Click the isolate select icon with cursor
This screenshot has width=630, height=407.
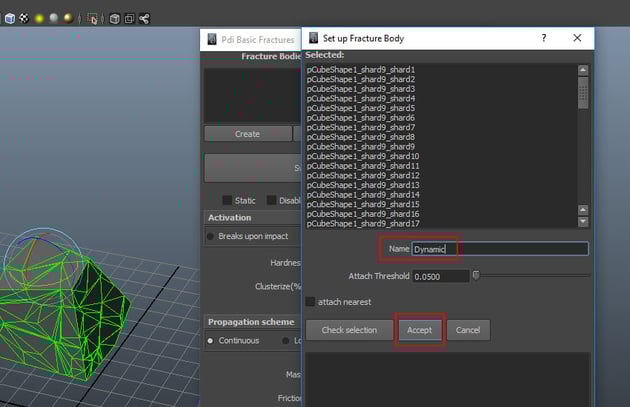point(92,19)
